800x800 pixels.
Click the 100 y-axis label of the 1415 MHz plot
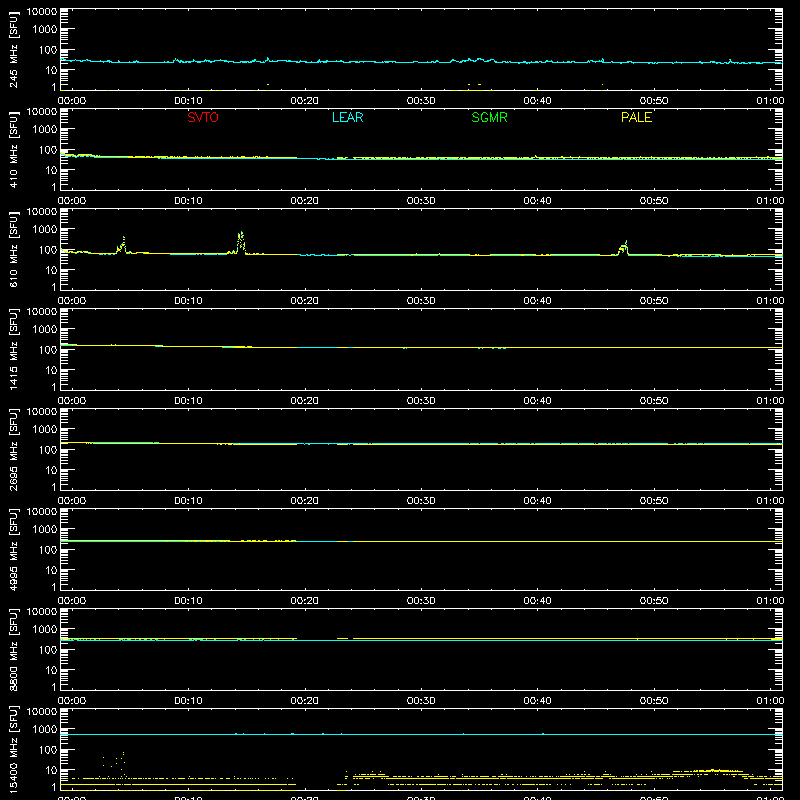point(48,350)
